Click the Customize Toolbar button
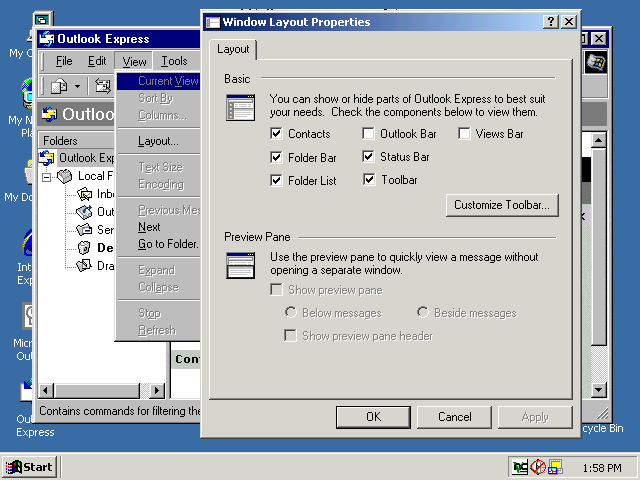This screenshot has width=640, height=480. tap(502, 205)
